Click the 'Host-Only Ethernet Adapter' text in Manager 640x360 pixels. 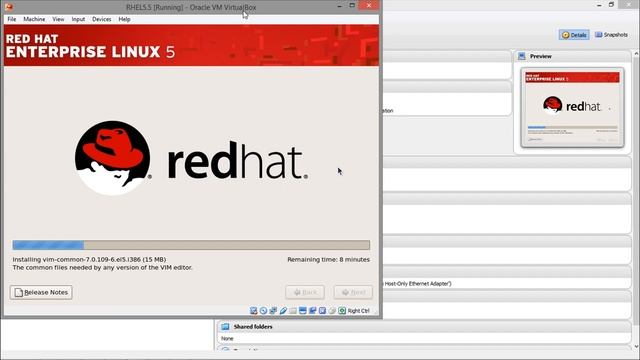coord(417,283)
